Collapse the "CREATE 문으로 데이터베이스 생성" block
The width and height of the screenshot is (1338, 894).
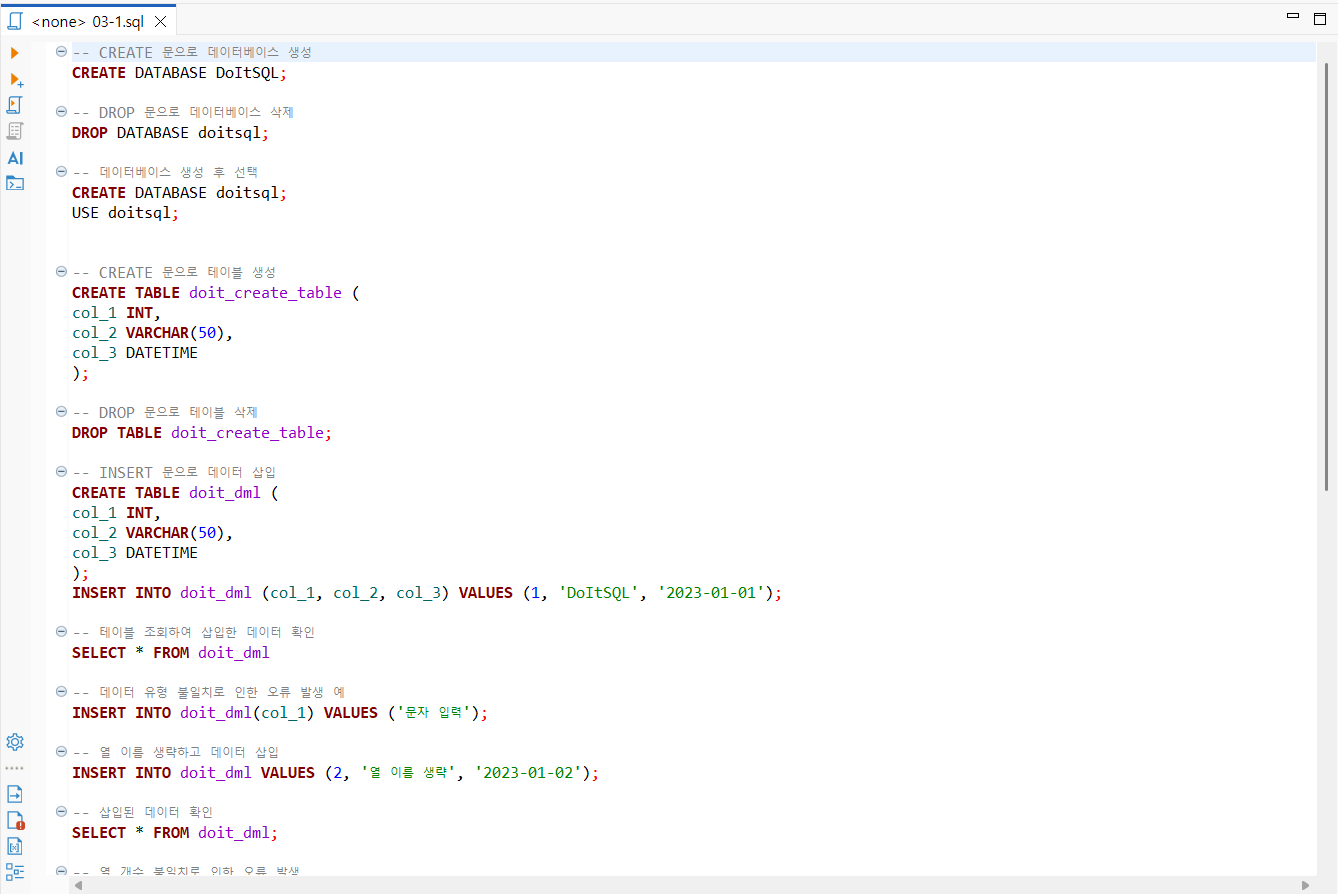tap(62, 52)
